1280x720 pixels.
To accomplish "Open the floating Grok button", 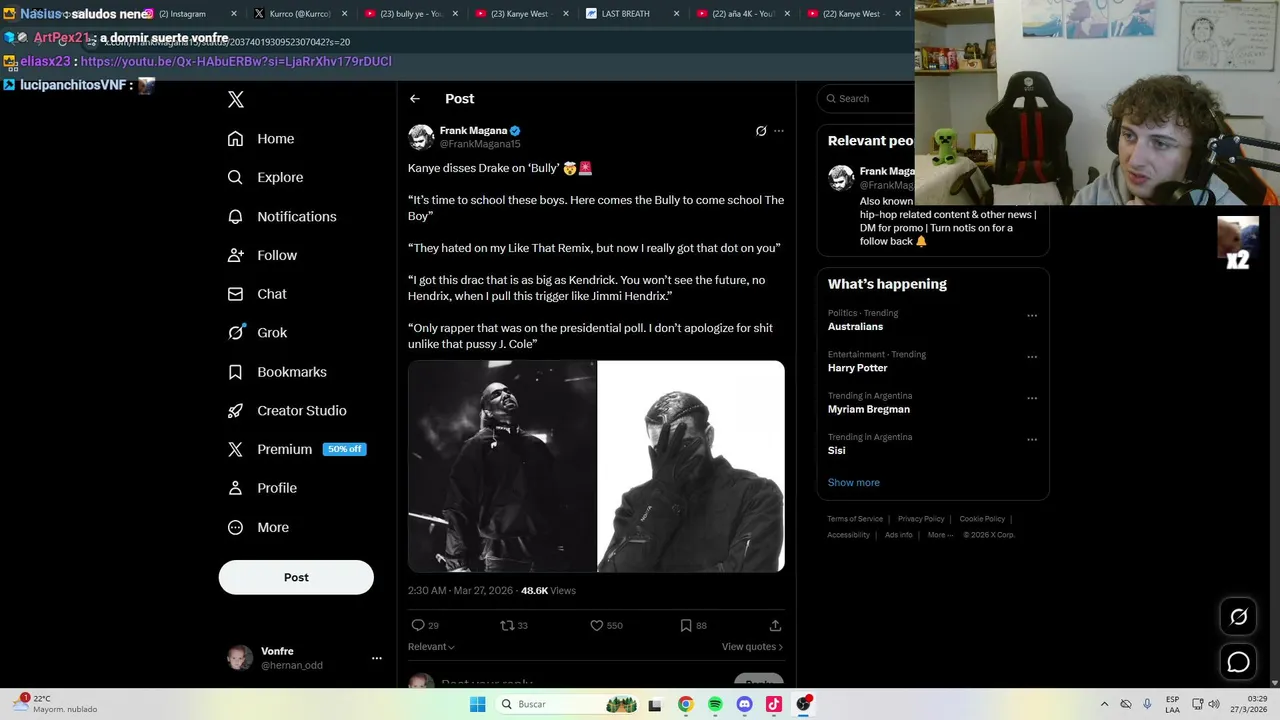I will pyautogui.click(x=1238, y=617).
